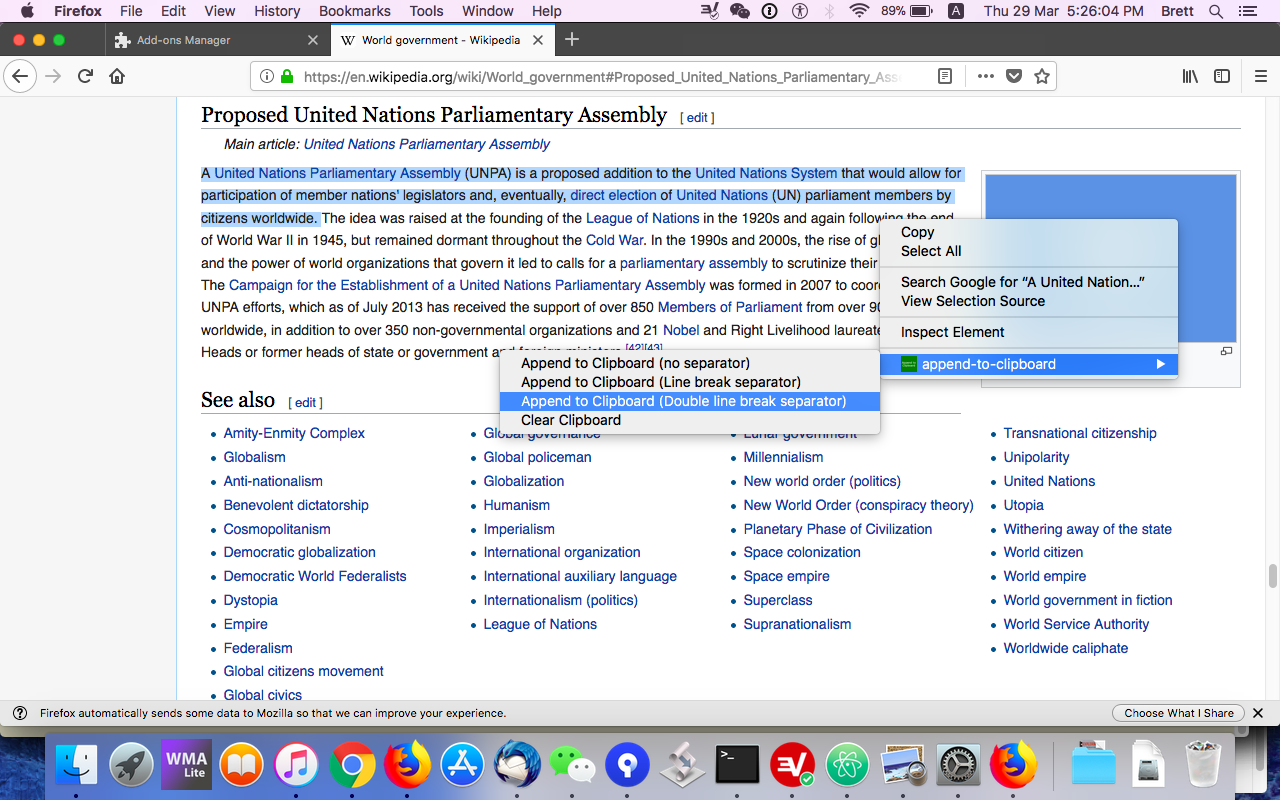This screenshot has width=1280, height=800.
Task: Open System Preferences from the Dock
Action: point(958,766)
